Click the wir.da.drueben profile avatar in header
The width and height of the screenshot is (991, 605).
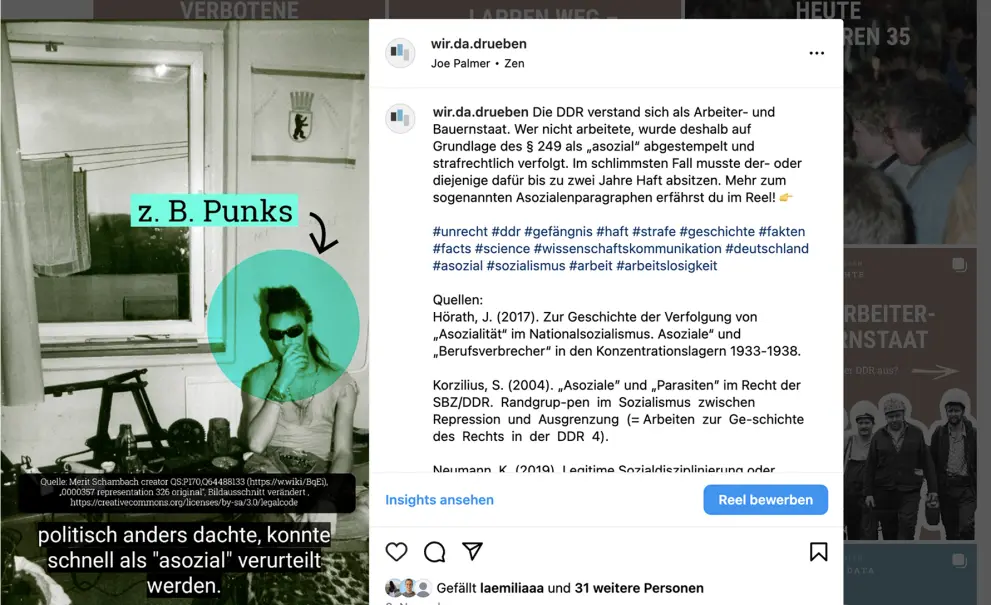point(400,52)
